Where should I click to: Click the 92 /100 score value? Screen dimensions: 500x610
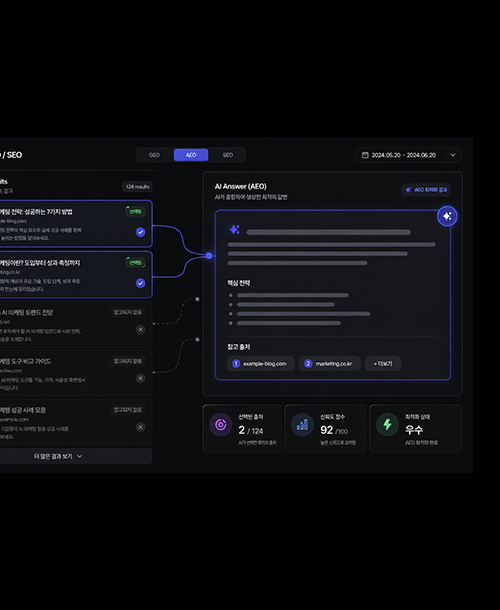click(x=334, y=430)
